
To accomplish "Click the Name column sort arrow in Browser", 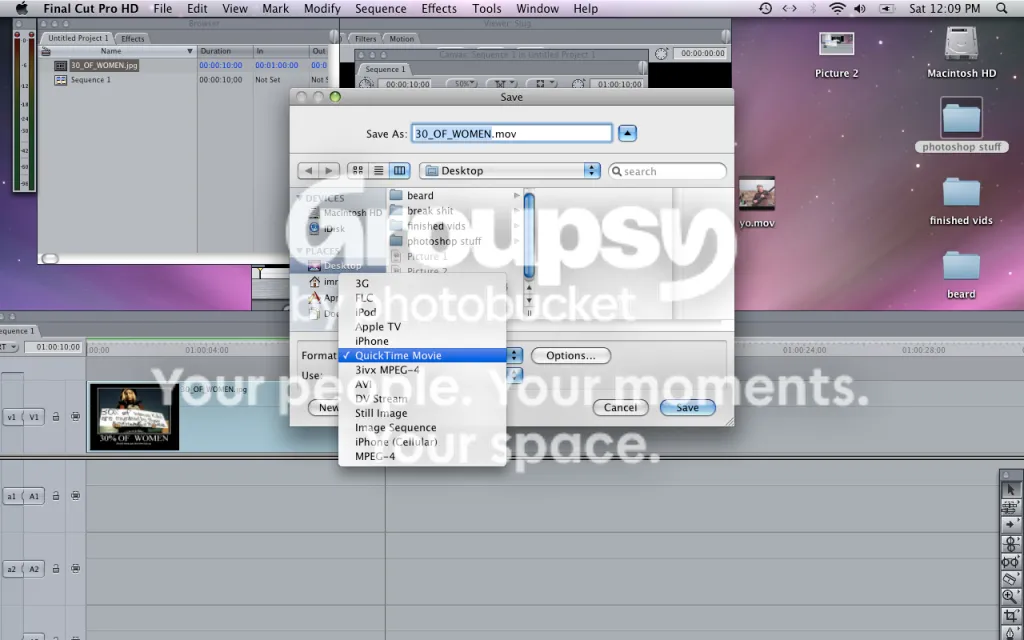I will (x=190, y=51).
